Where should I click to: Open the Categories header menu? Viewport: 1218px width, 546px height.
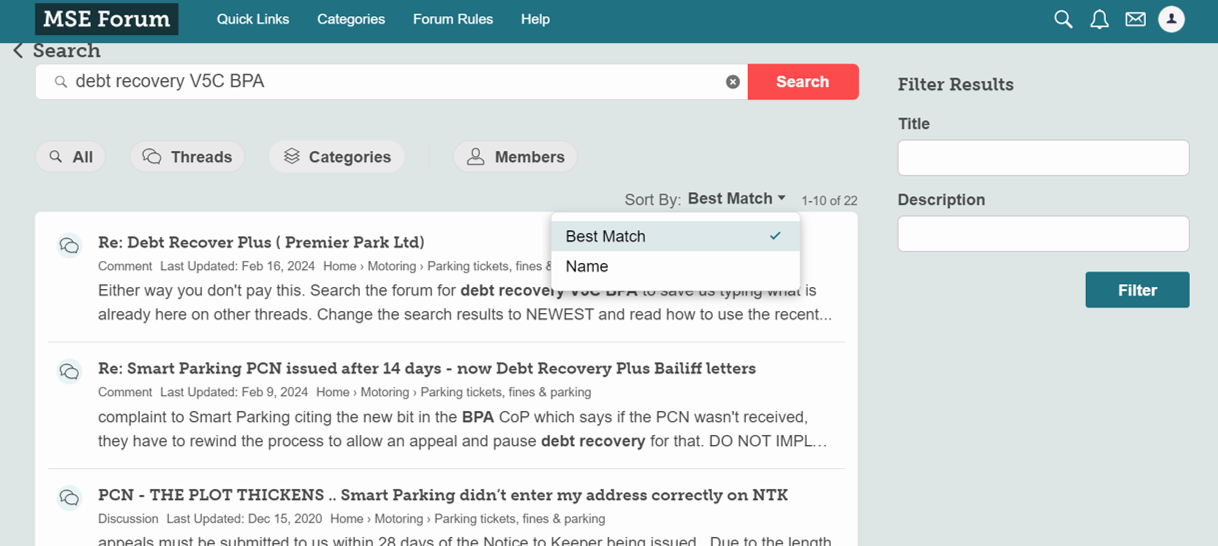pos(351,19)
